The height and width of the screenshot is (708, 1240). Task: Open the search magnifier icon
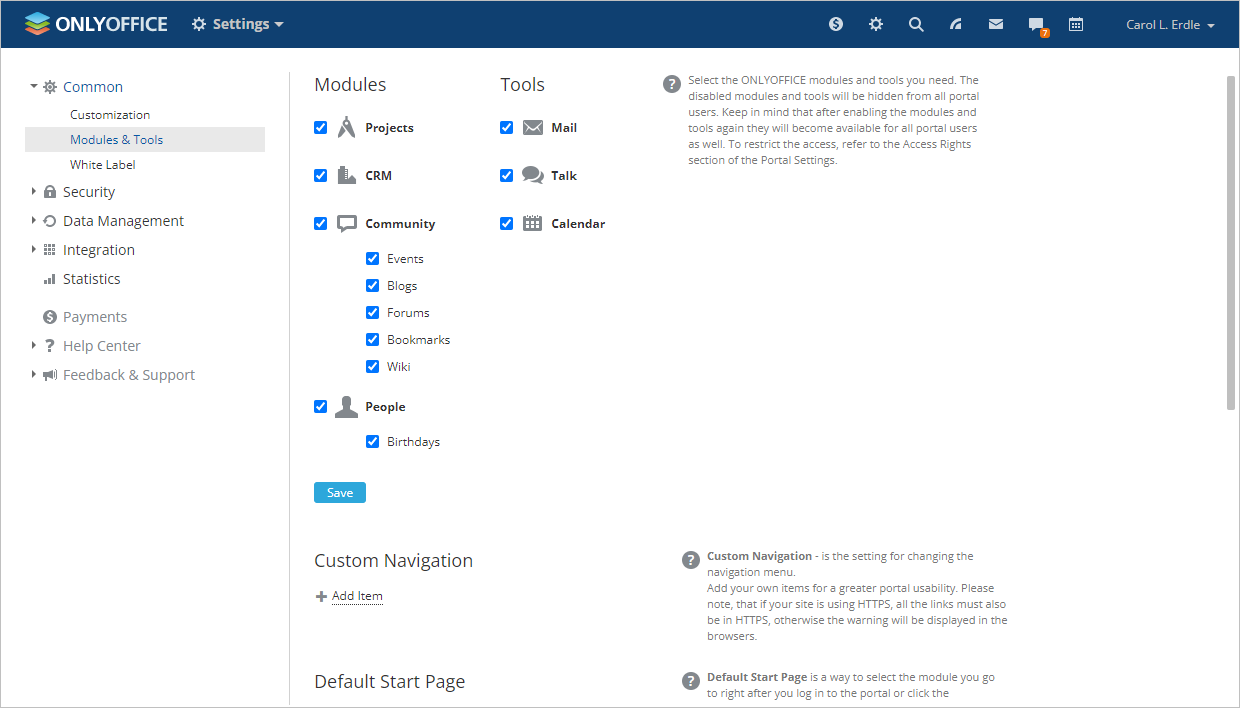[916, 24]
